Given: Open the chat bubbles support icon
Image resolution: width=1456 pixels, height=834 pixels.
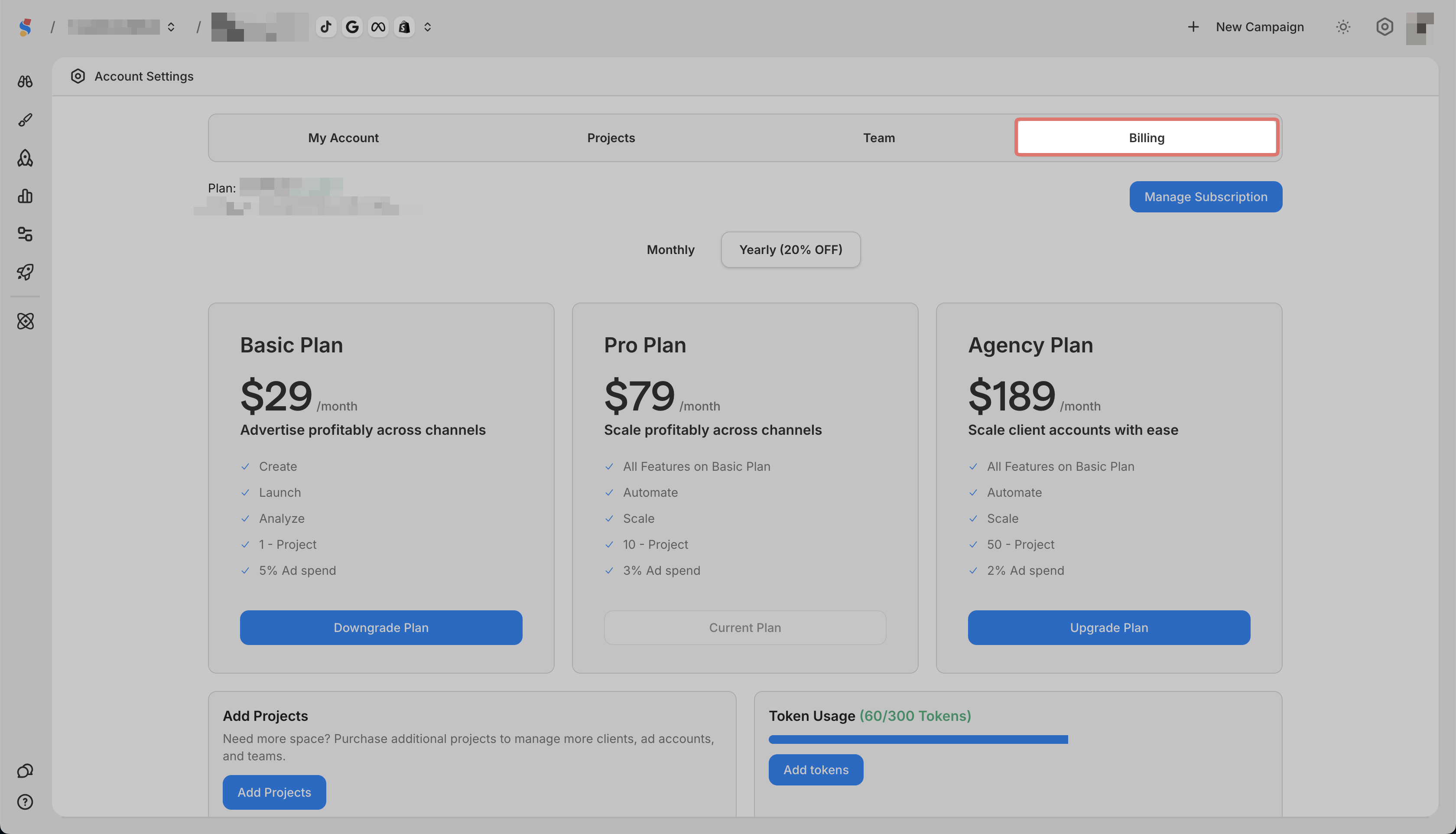Looking at the screenshot, I should (x=25, y=771).
